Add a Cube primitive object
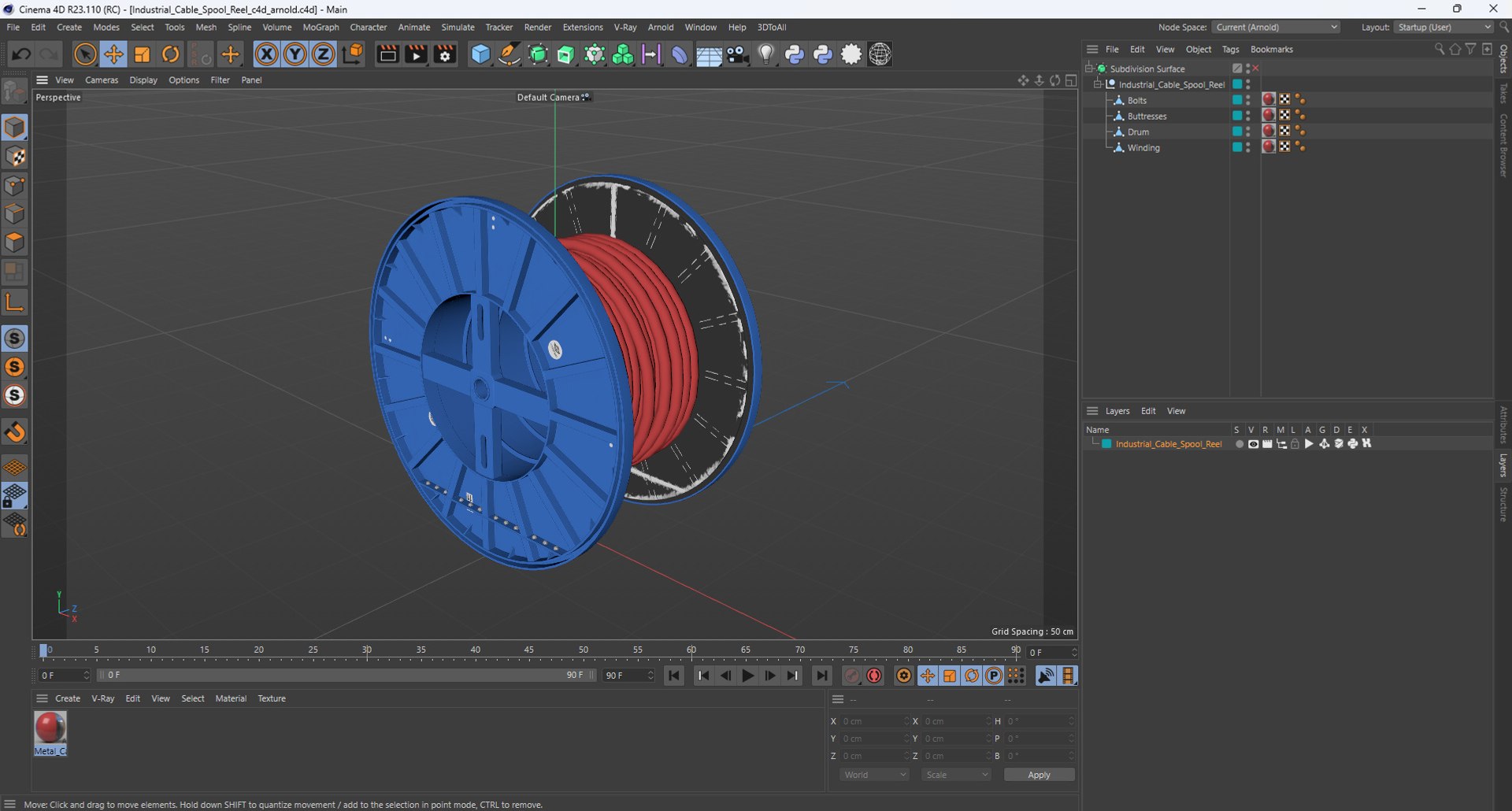Image resolution: width=1512 pixels, height=811 pixels. pos(480,54)
